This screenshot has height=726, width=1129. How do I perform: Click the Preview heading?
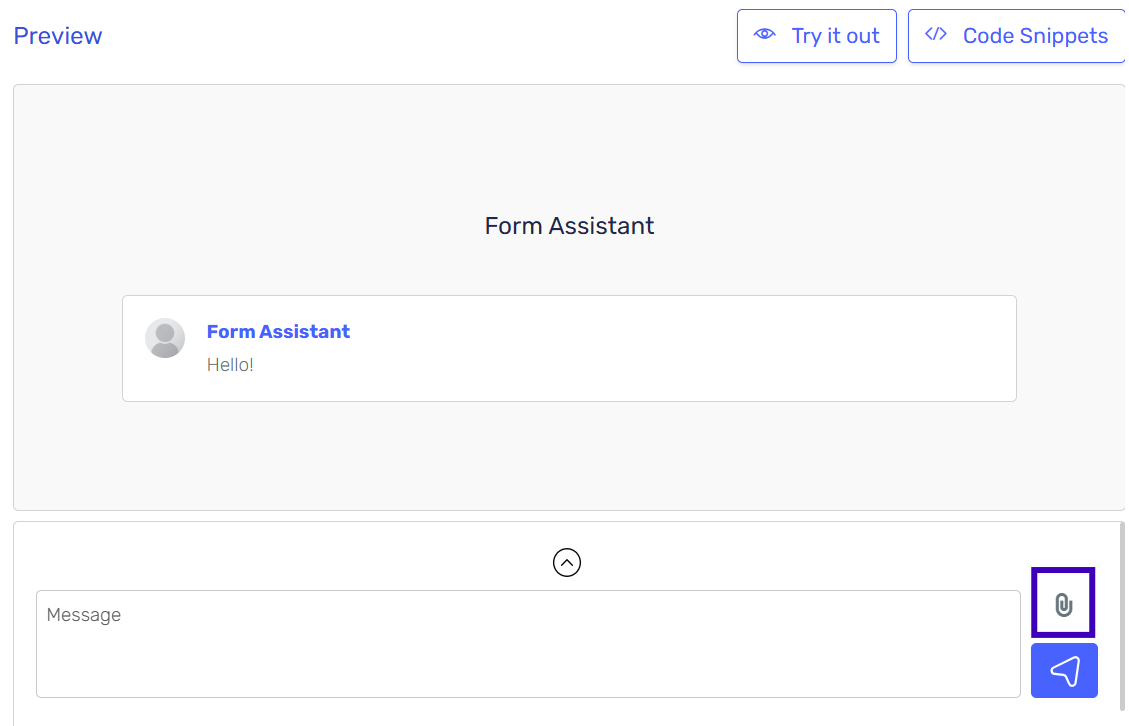click(58, 36)
